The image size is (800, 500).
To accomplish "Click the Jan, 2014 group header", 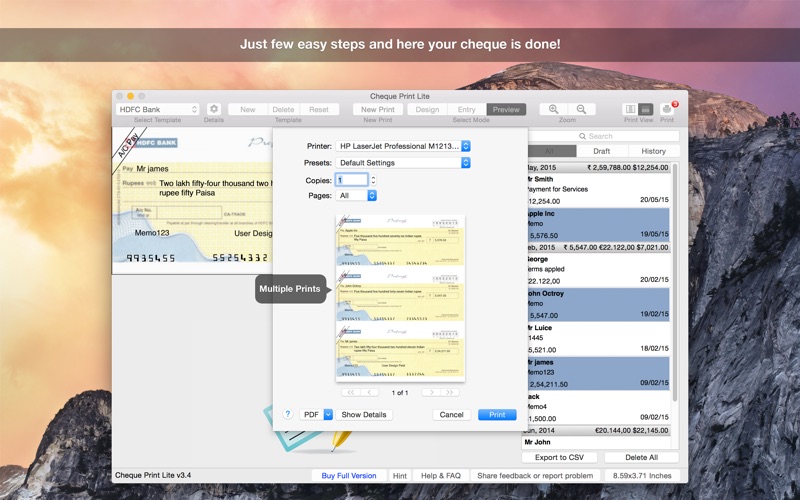I will click(596, 430).
